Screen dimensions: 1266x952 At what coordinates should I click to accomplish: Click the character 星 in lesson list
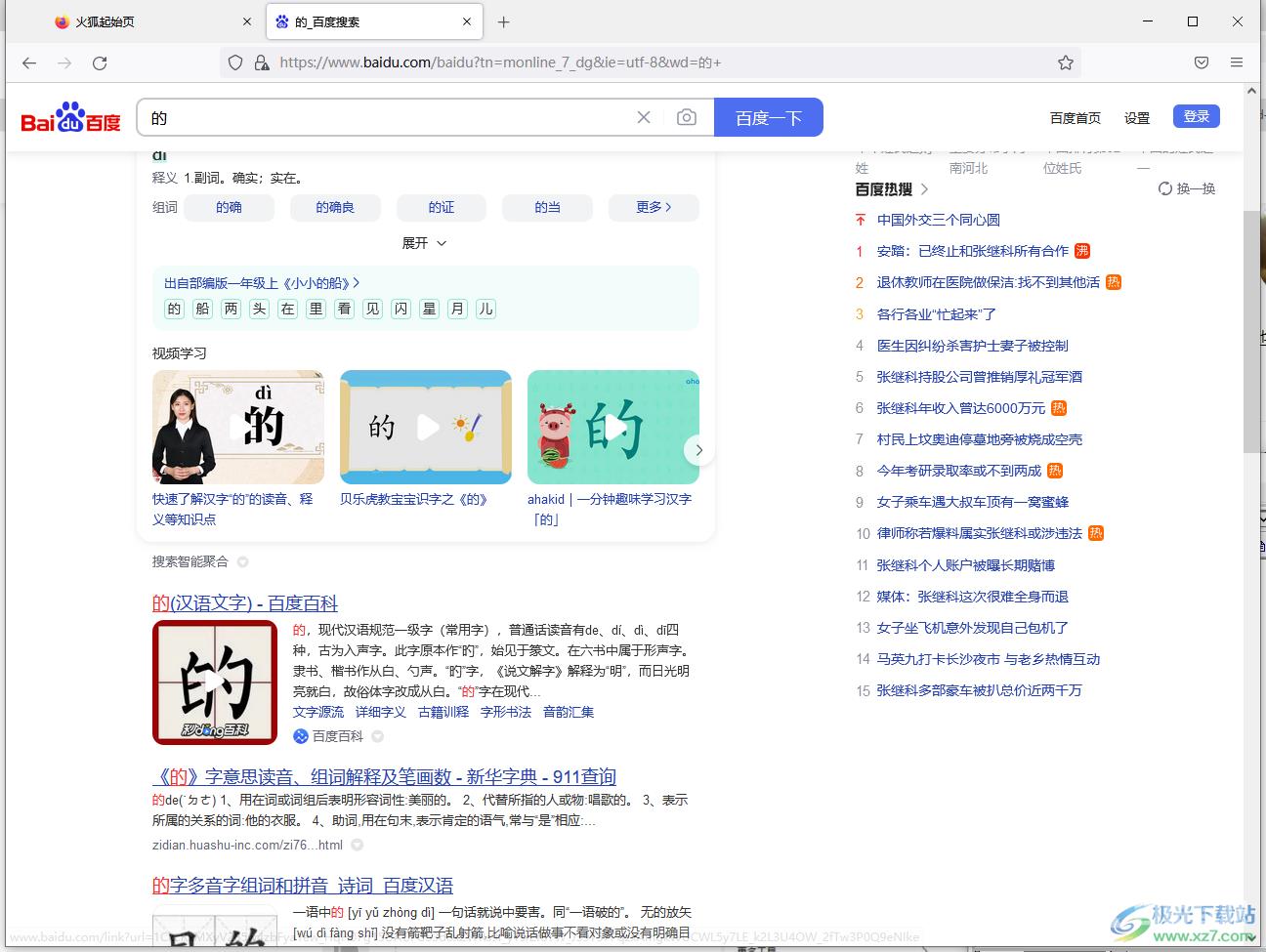(x=429, y=309)
